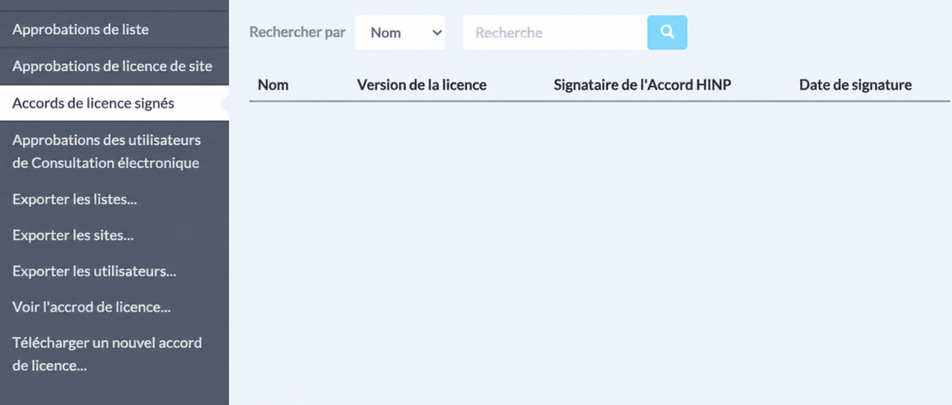The image size is (952, 405).
Task: Click the "Date de signature" column header
Action: [x=855, y=85]
